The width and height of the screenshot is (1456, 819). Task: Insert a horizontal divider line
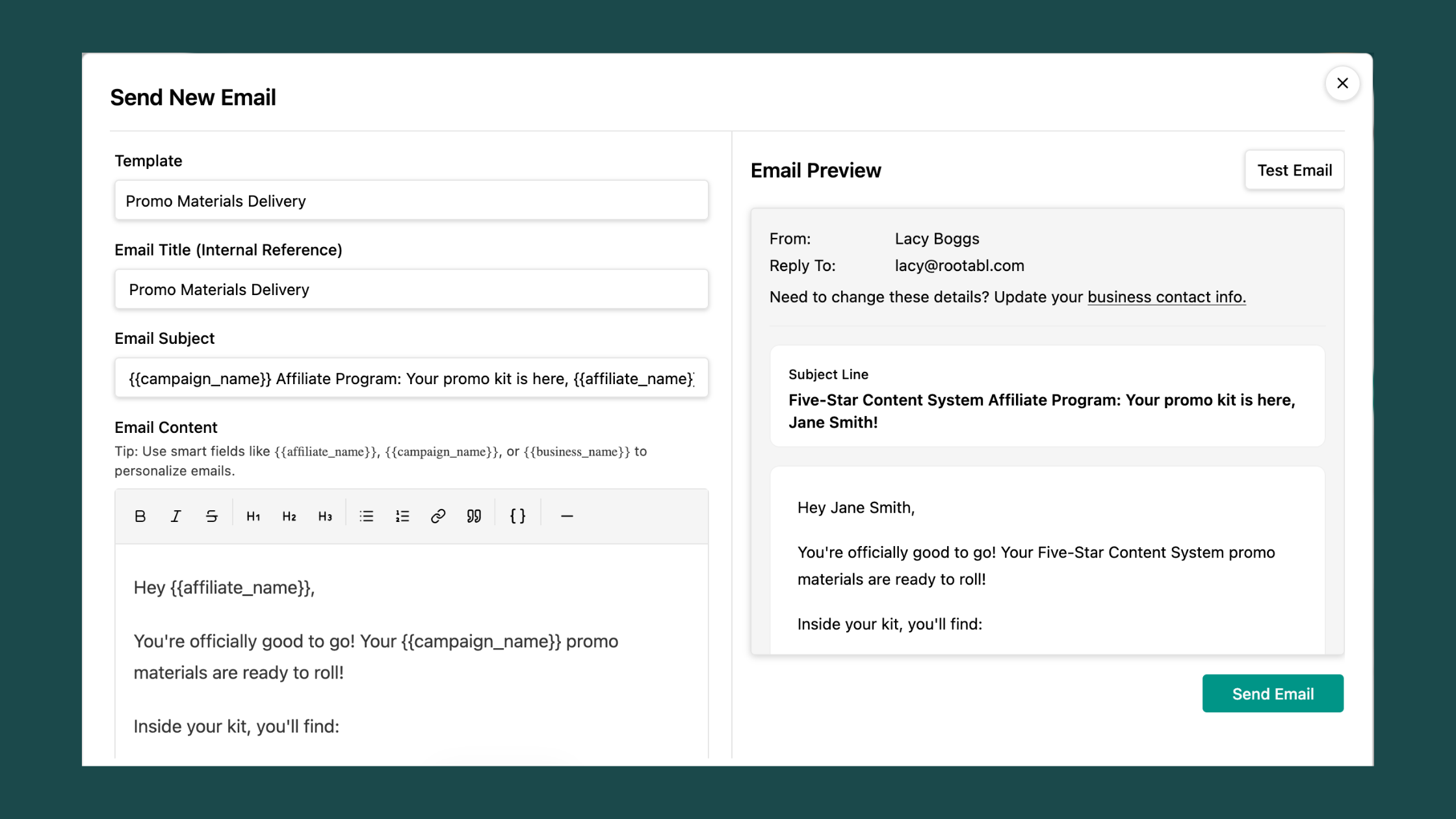coord(566,515)
